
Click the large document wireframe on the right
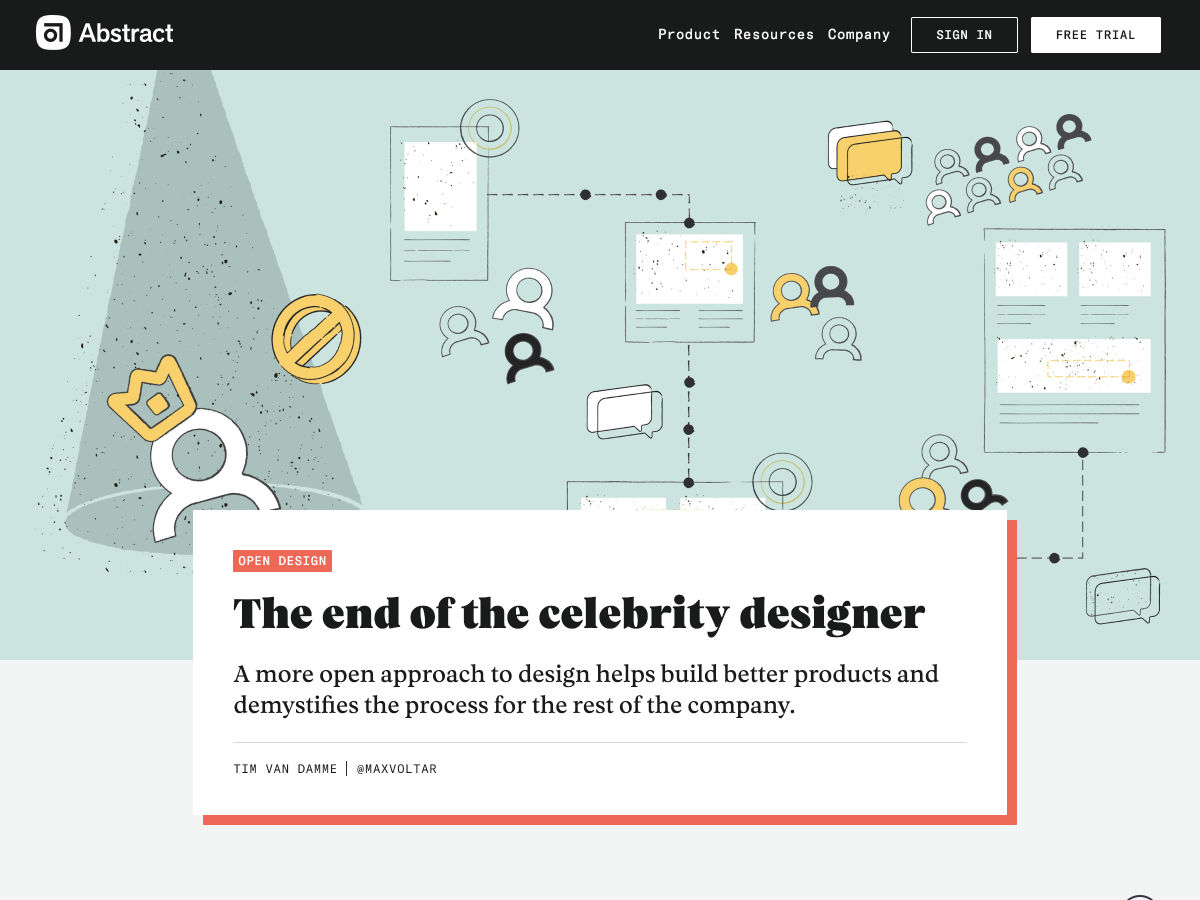[1074, 340]
